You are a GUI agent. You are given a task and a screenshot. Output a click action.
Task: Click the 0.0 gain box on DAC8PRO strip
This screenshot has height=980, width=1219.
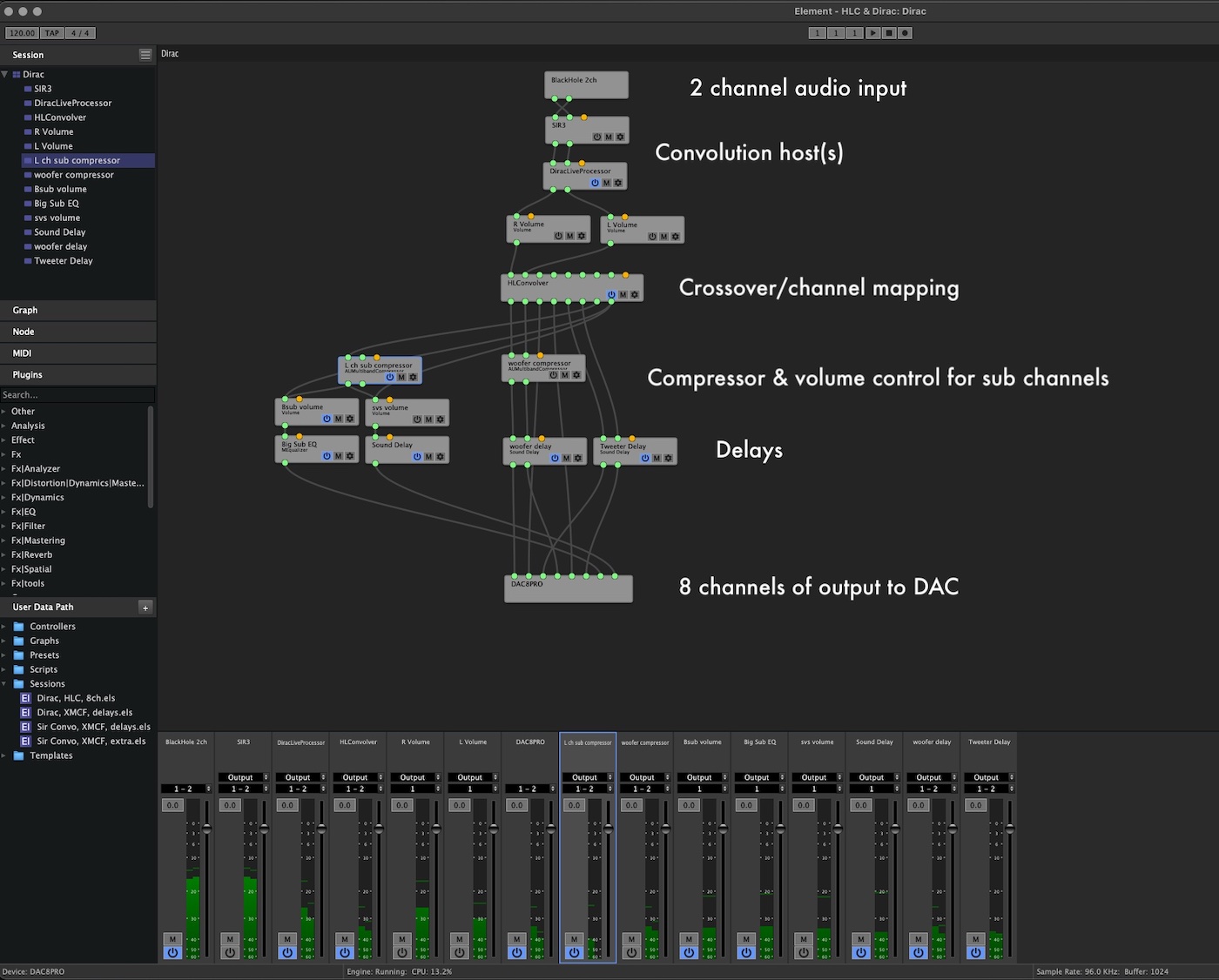coord(517,805)
